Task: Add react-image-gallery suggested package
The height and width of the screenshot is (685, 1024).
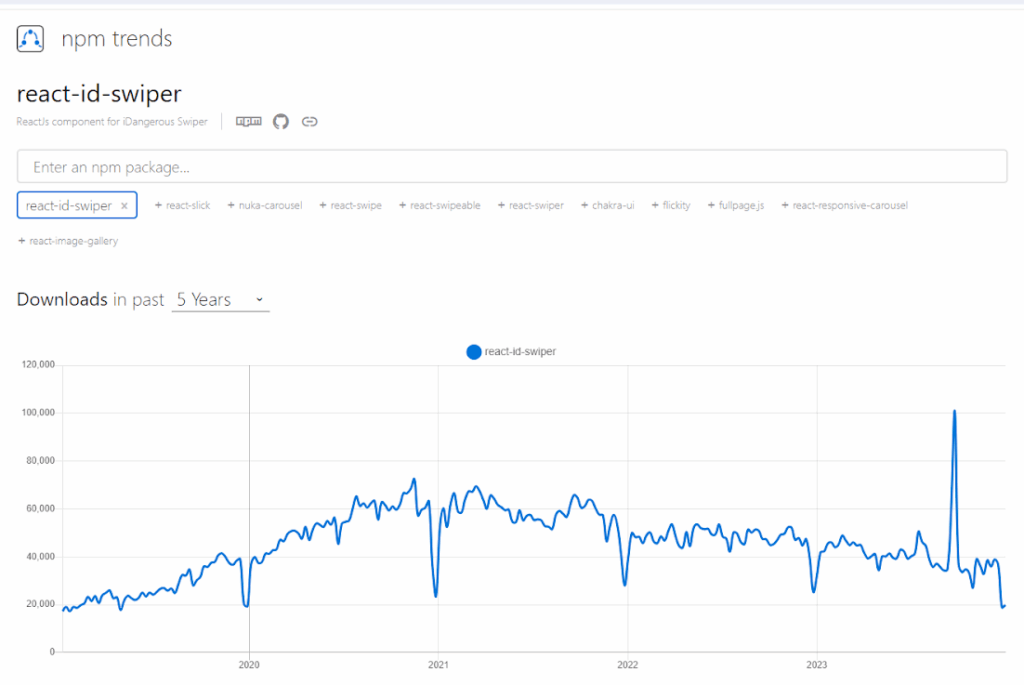Action: coord(68,241)
